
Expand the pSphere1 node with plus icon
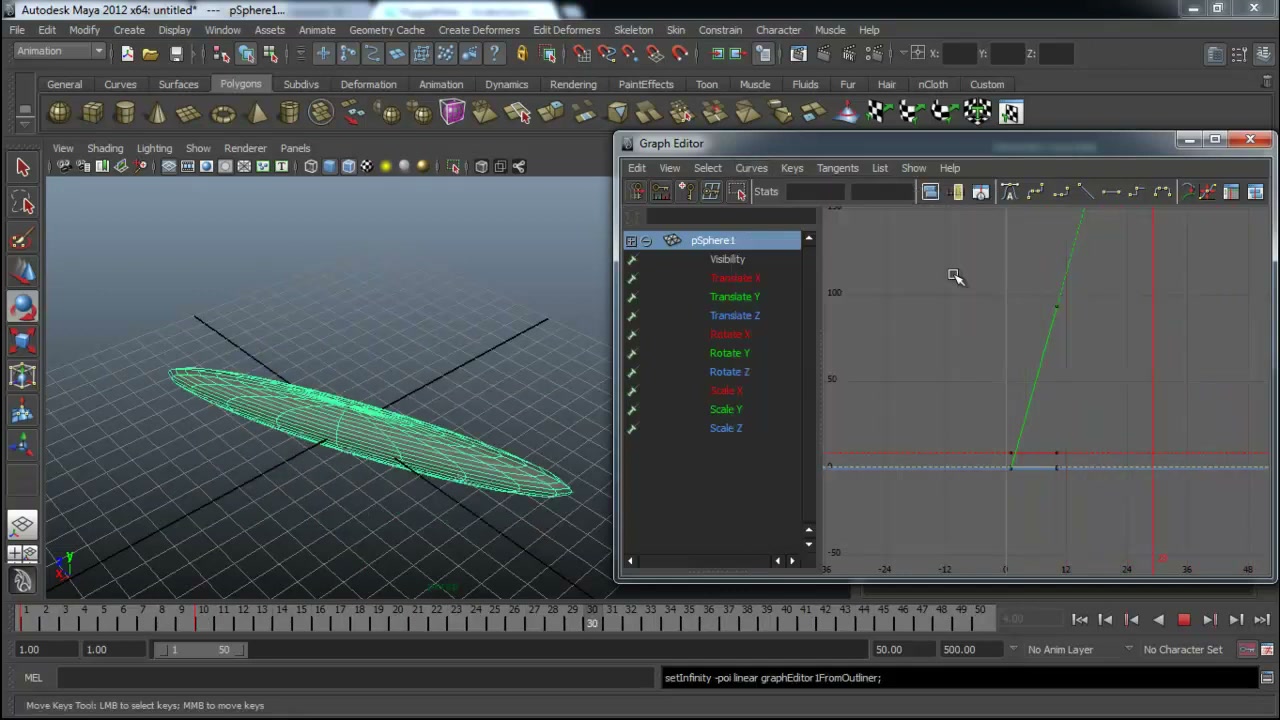point(631,241)
